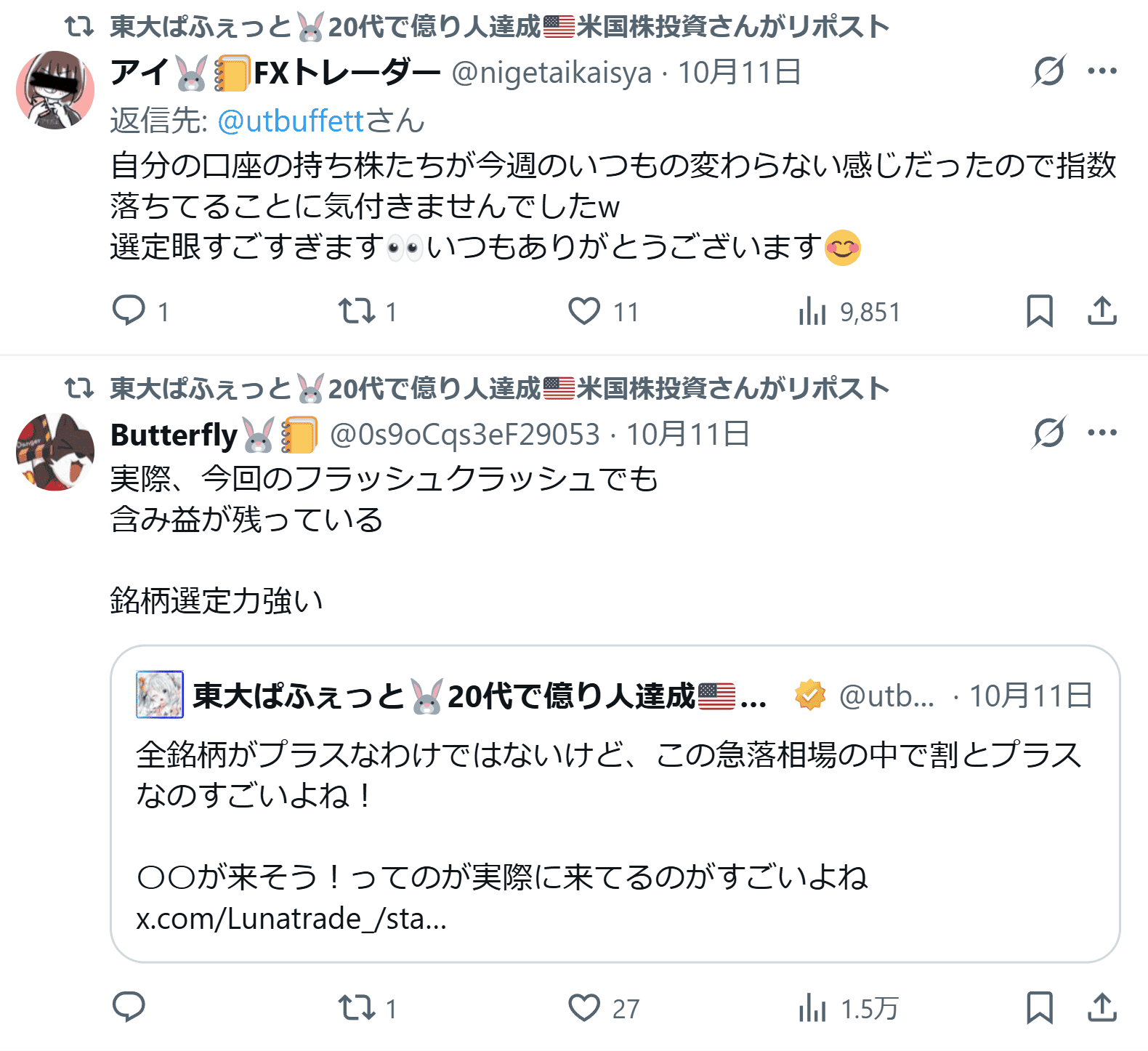This screenshot has width=1148, height=1051.
Task: Share Butterfly's post
Action: (1102, 1007)
